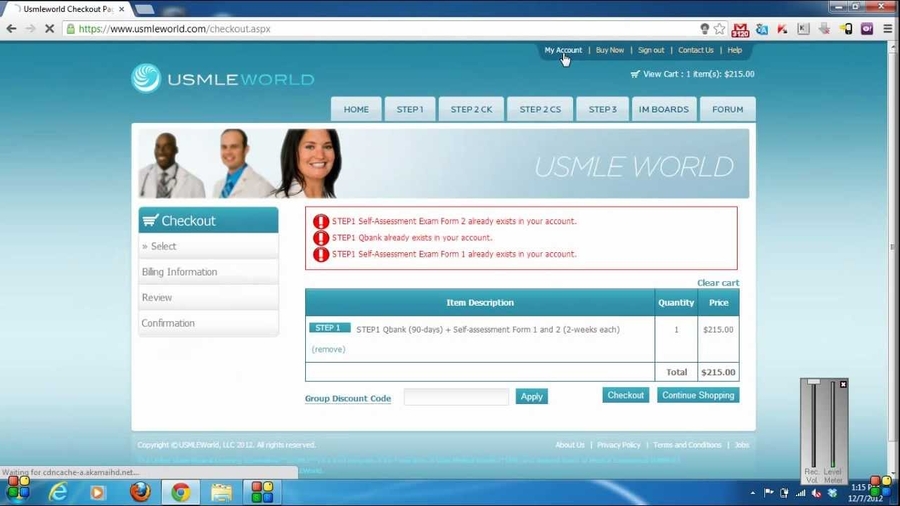Open Windows Explorer folder in taskbar
Viewport: 900px width, 506px height.
point(222,492)
